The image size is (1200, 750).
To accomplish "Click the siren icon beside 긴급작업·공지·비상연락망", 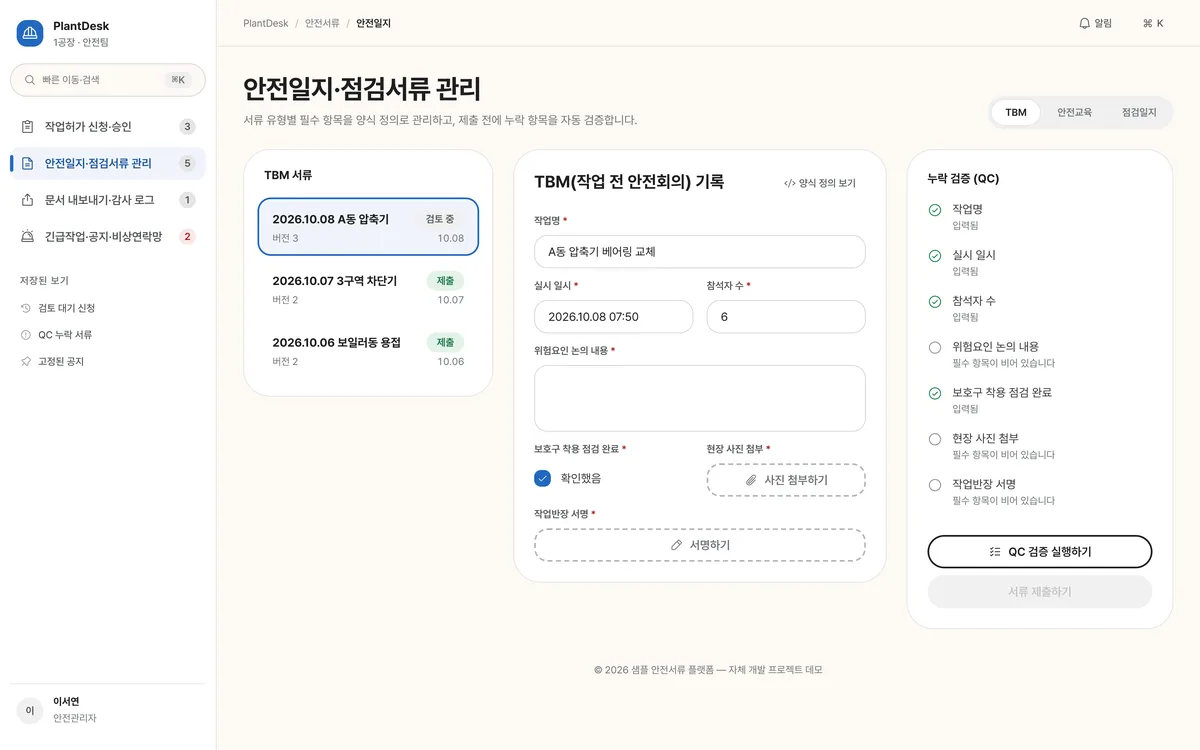I will (27, 237).
